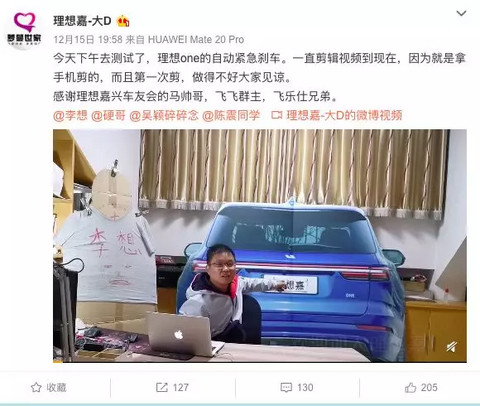Open the @吴颖碎碎念 mention
Screen dimensions: 480x406
click(x=164, y=115)
